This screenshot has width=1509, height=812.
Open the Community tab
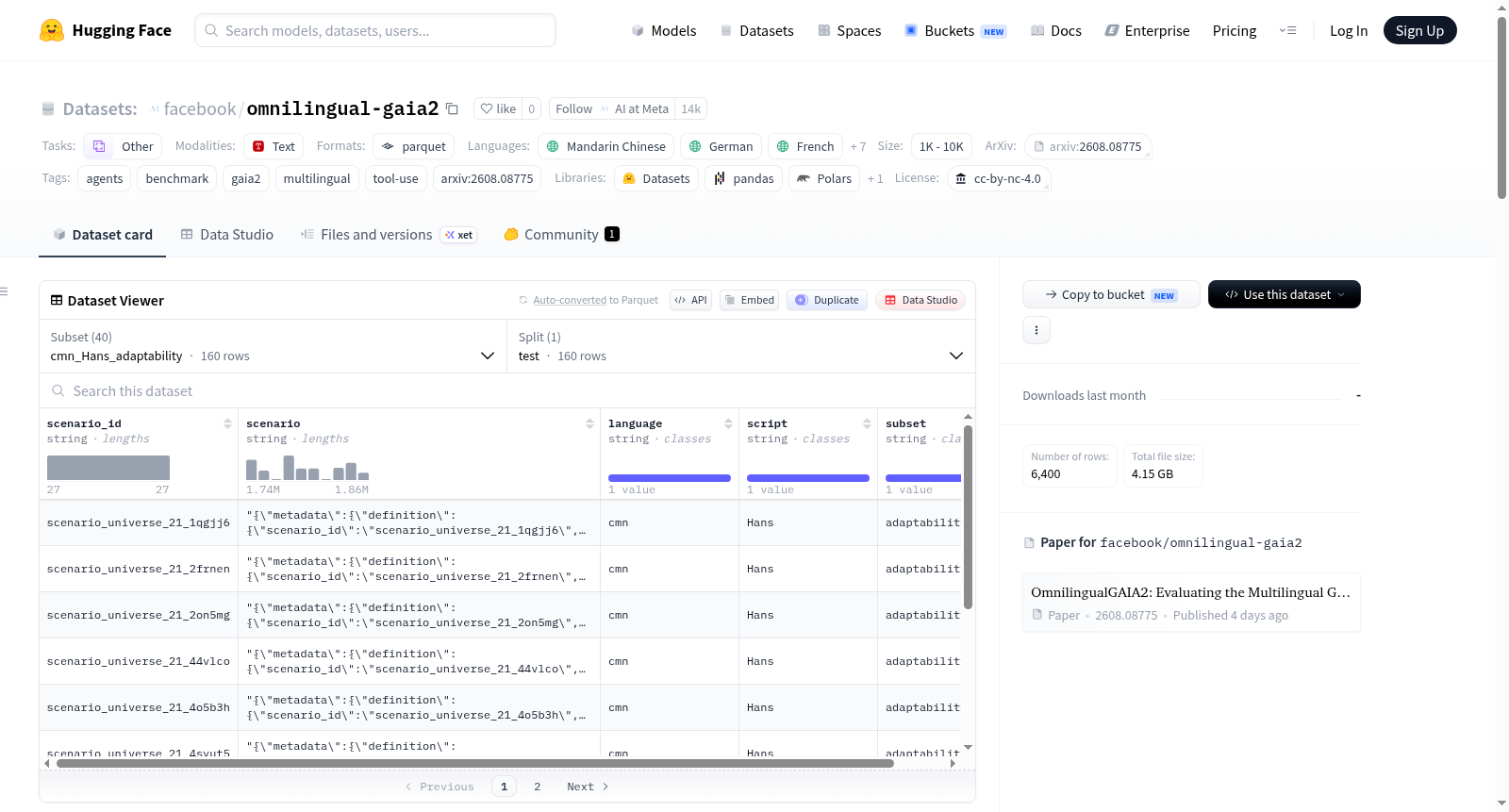(x=562, y=235)
